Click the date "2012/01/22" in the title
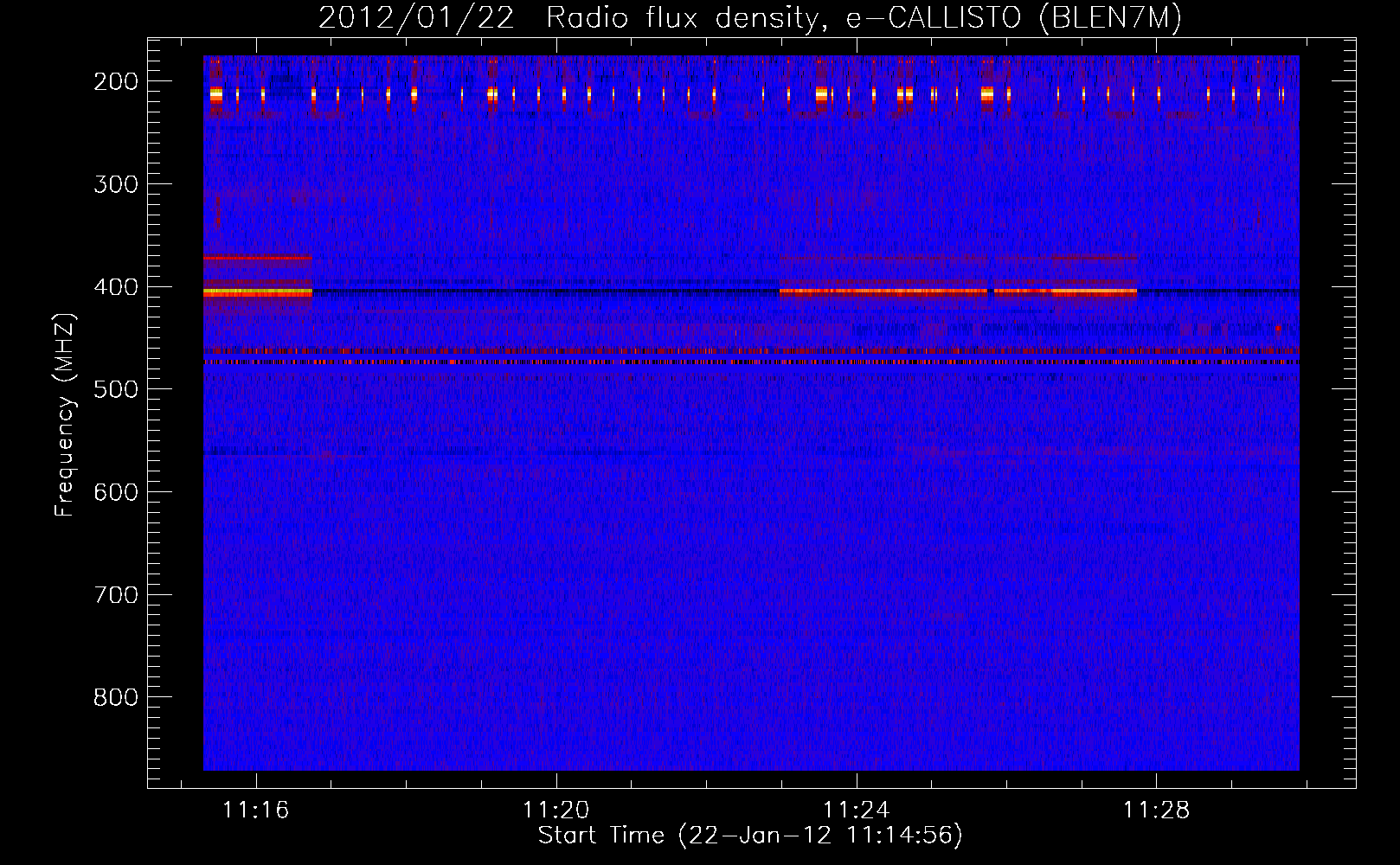The image size is (1400, 865). tap(416, 18)
